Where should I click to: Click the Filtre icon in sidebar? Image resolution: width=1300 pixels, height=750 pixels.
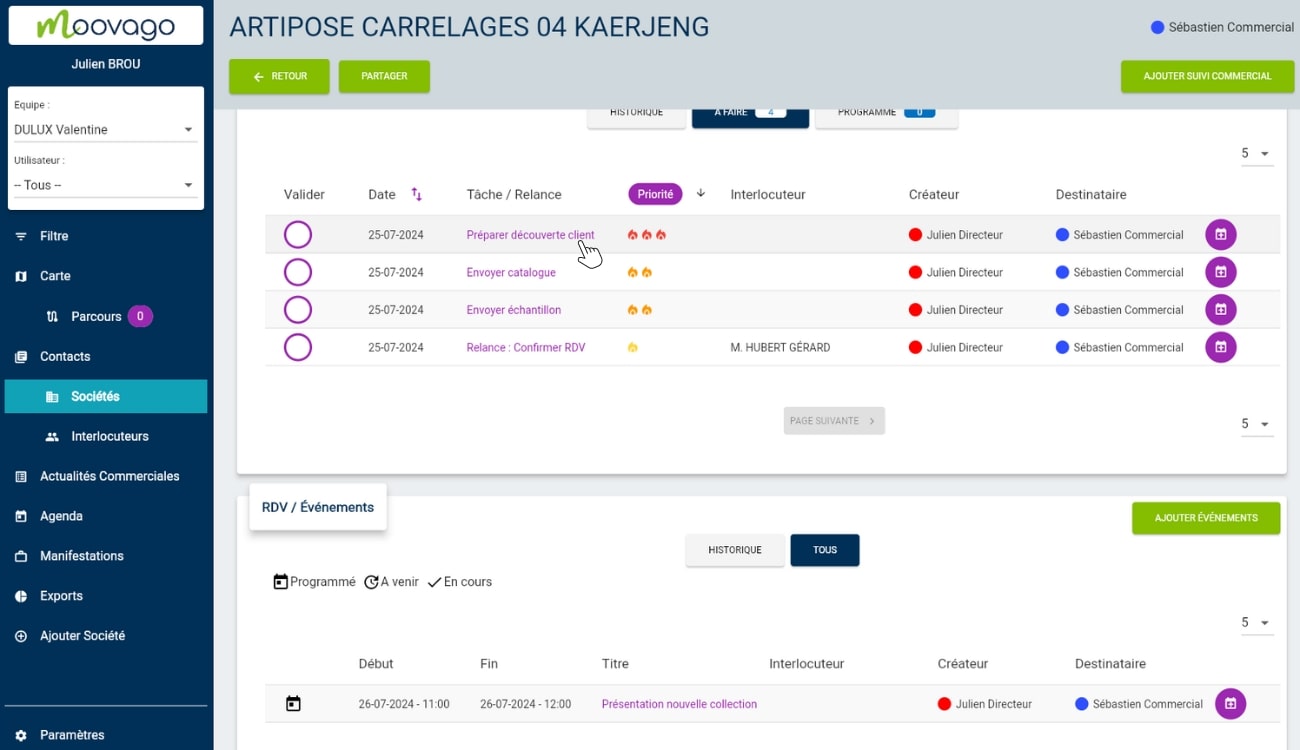click(21, 236)
